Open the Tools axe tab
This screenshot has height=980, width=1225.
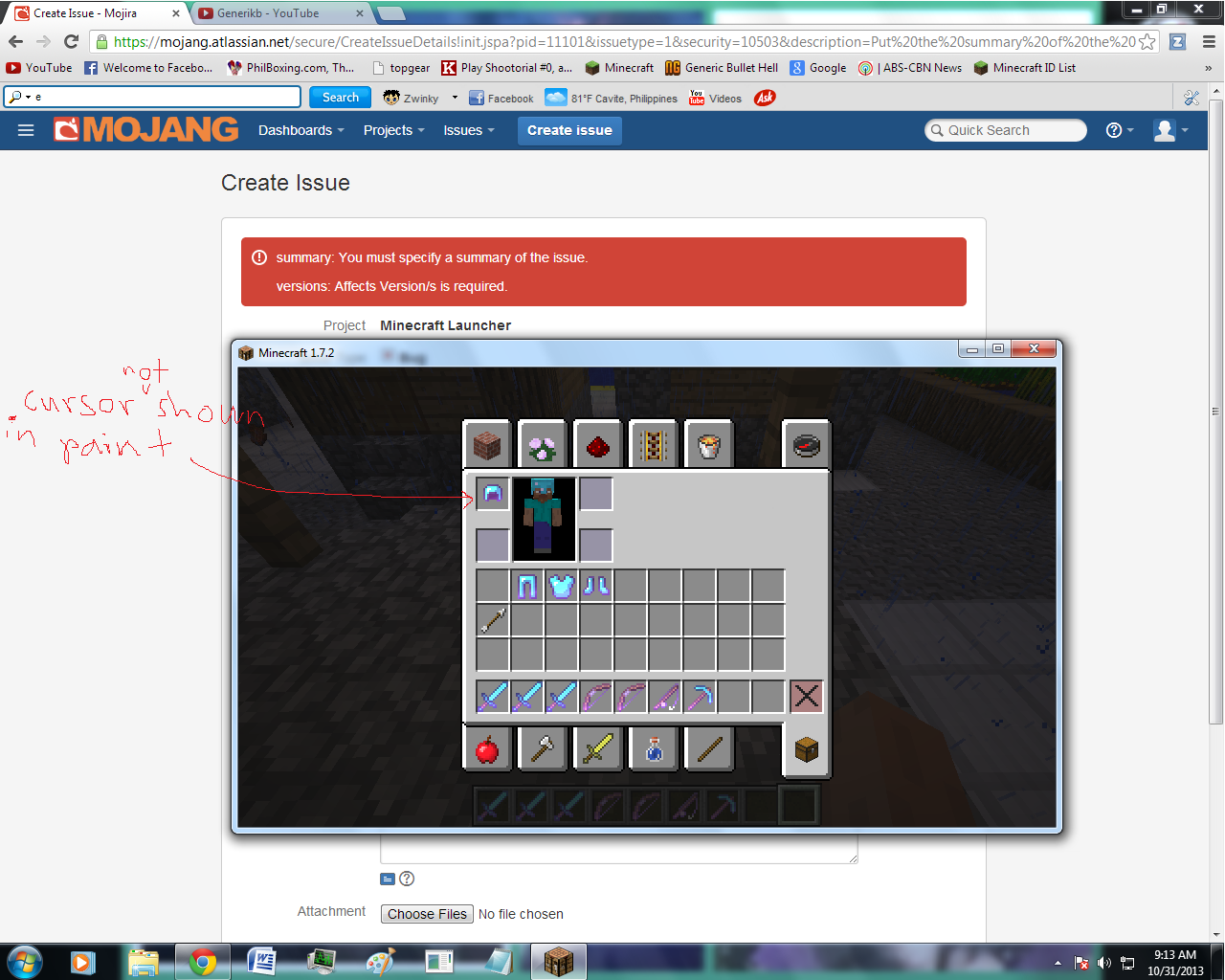click(543, 748)
